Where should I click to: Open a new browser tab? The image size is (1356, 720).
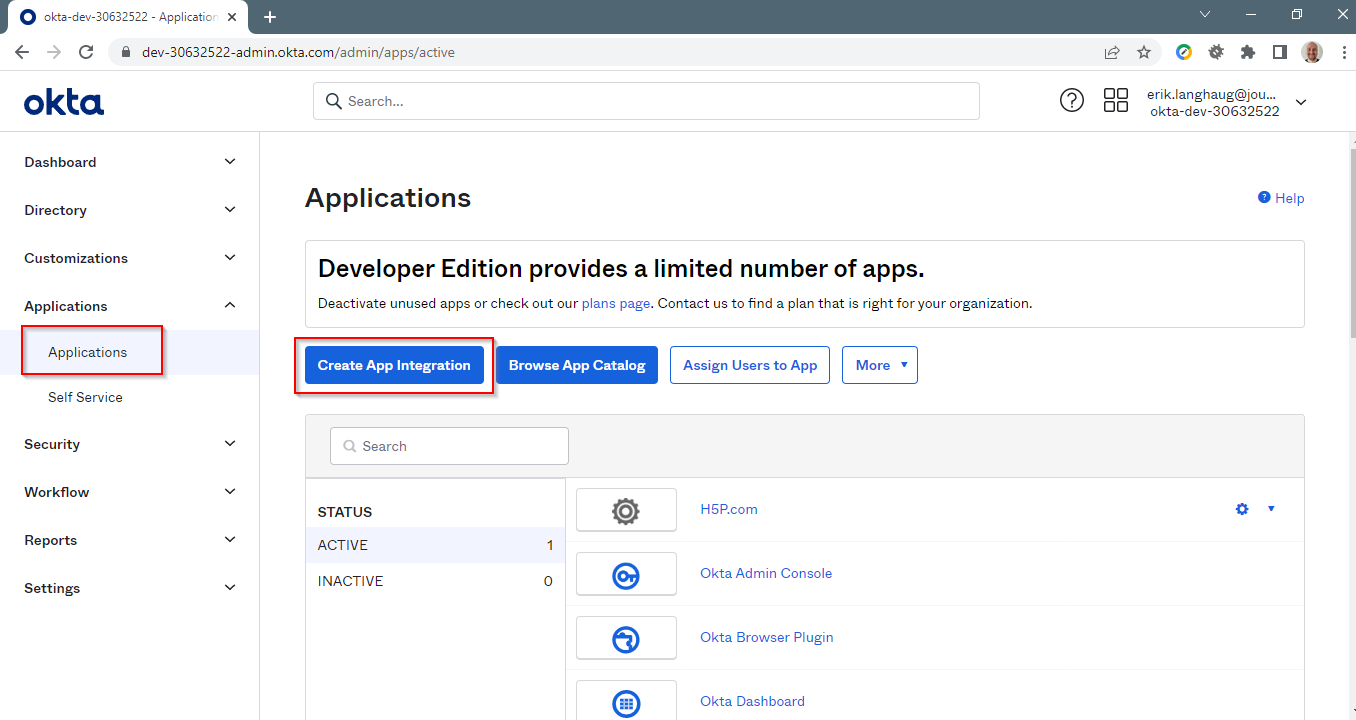pyautogui.click(x=269, y=17)
